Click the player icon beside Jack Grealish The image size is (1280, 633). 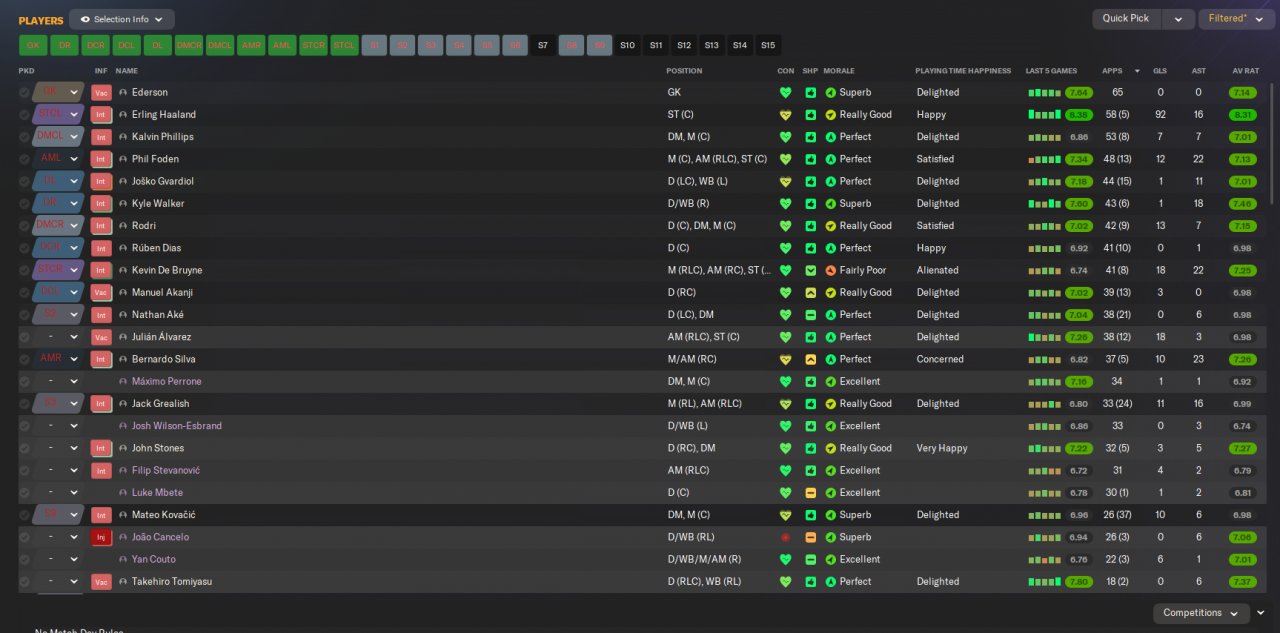[123, 404]
